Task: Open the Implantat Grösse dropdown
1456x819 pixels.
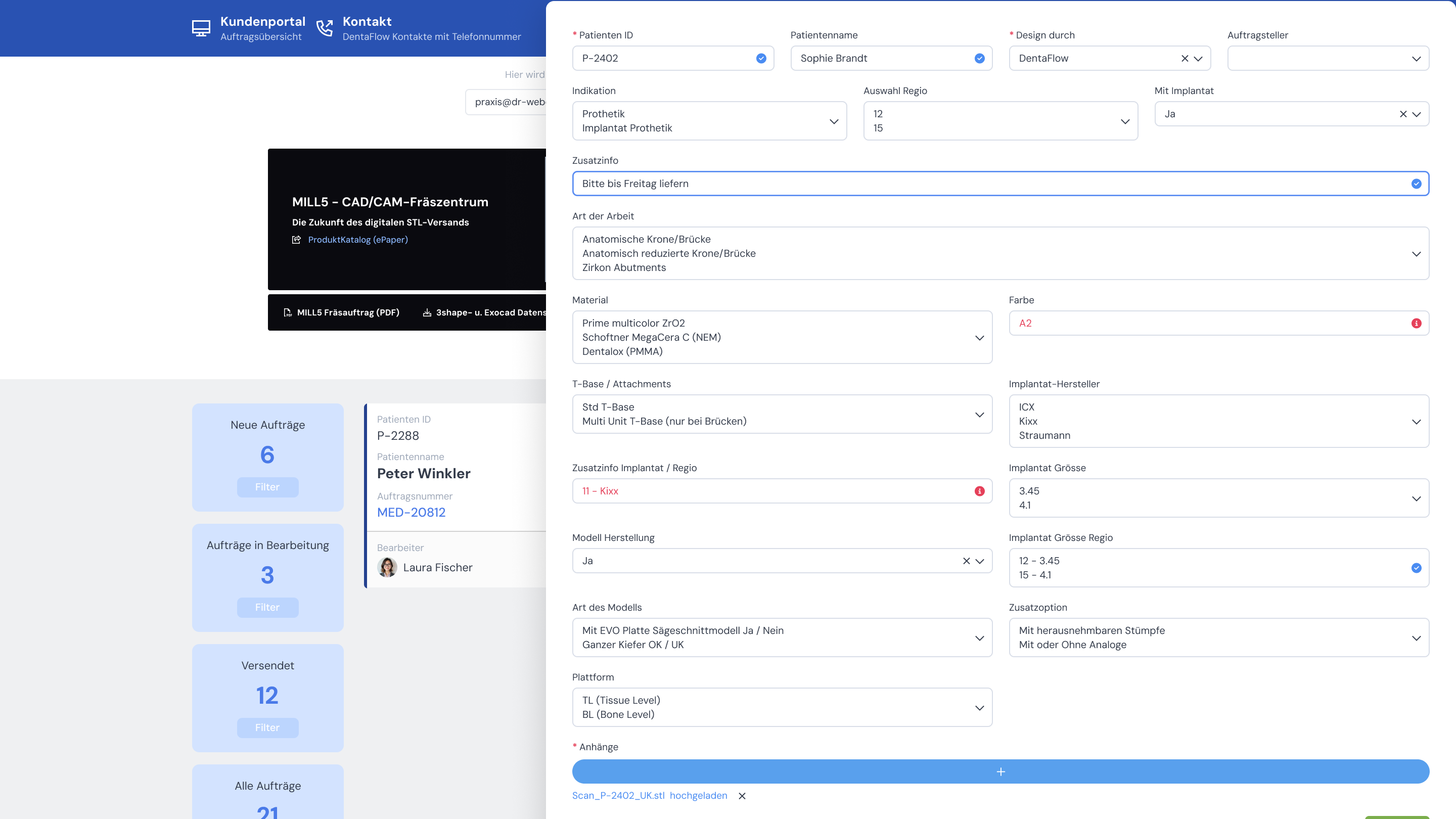Action: coord(1218,498)
